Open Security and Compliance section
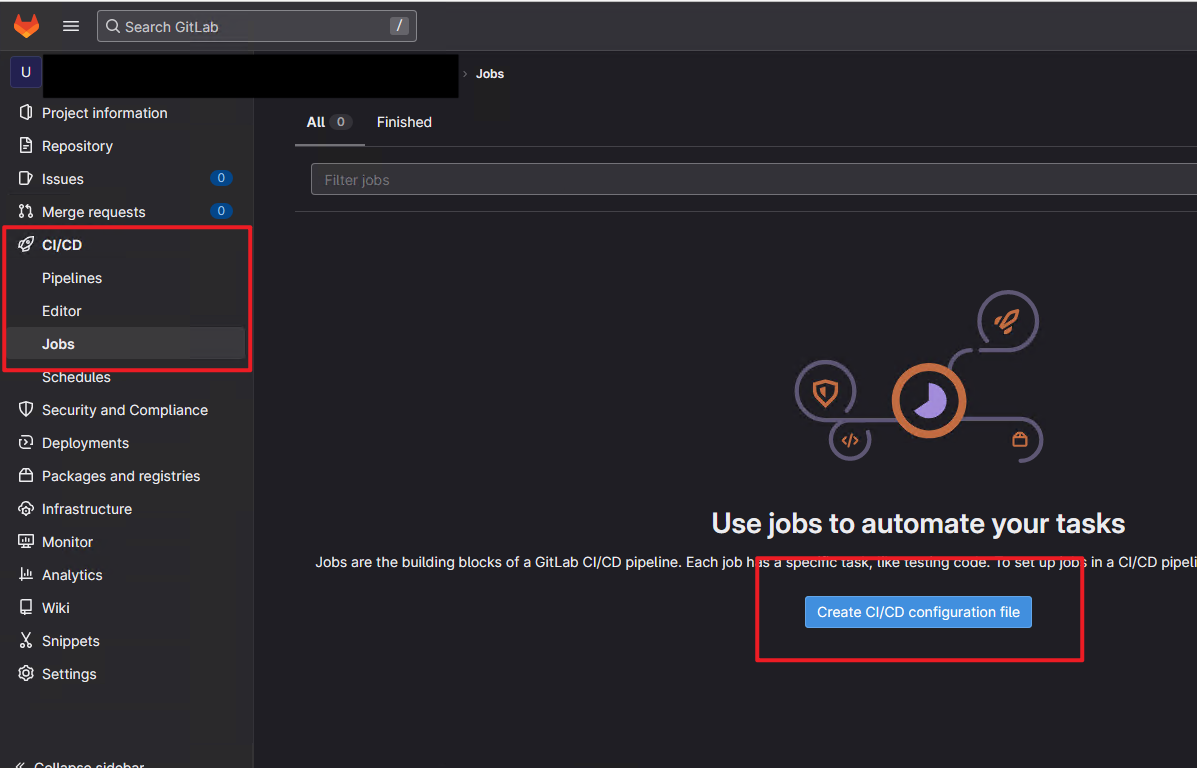1197x768 pixels. (124, 410)
